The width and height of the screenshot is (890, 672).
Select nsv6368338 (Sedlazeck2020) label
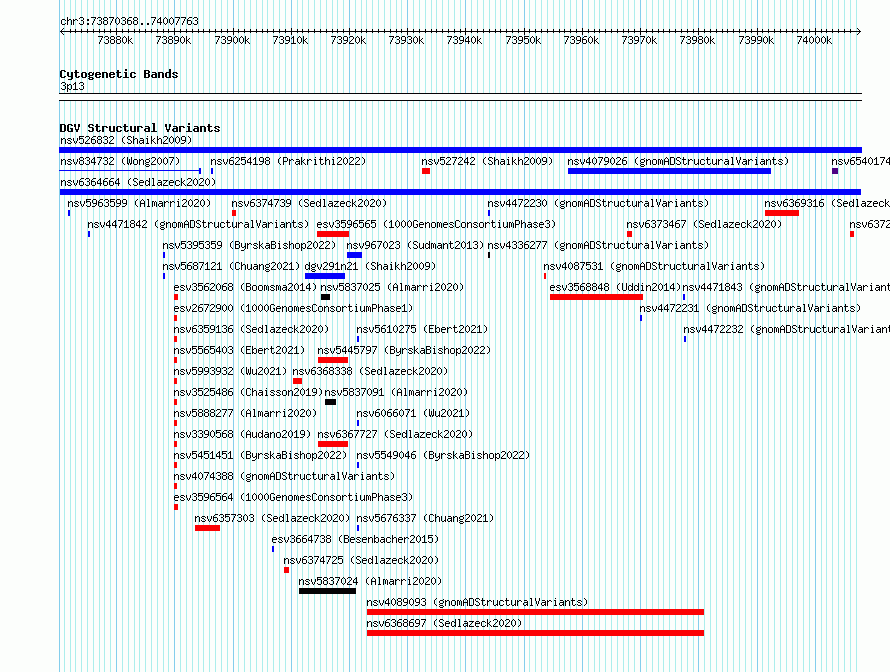371,371
